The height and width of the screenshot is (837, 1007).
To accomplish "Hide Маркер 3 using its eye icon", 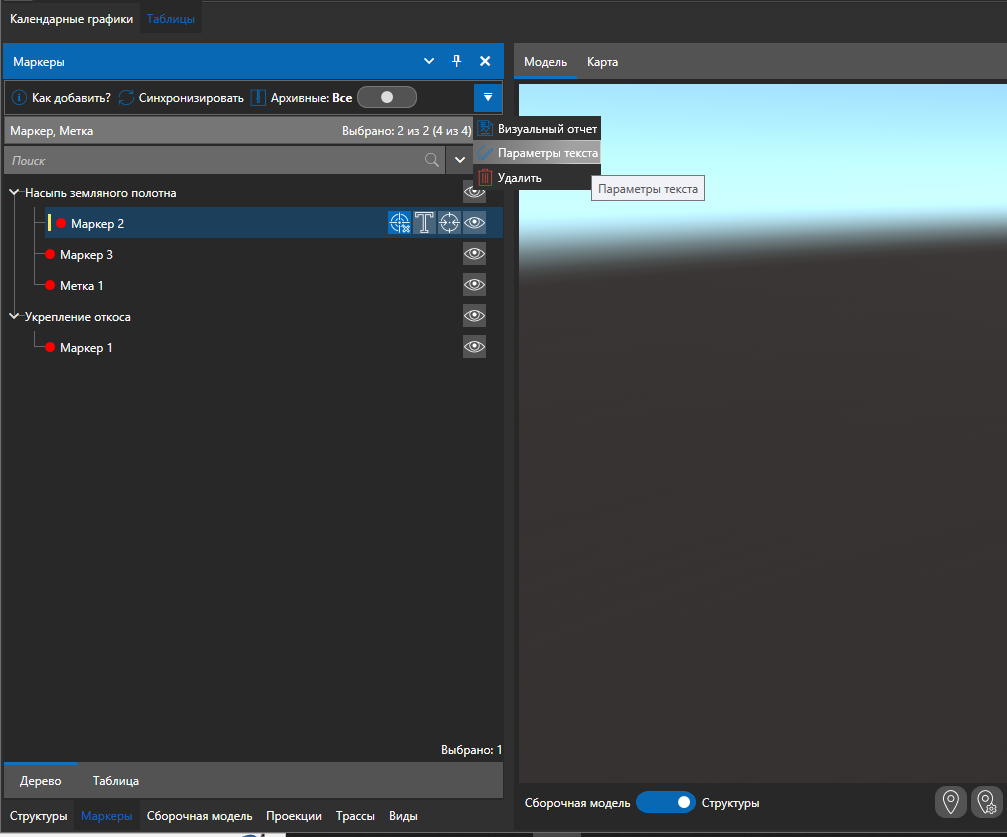I will coord(474,255).
